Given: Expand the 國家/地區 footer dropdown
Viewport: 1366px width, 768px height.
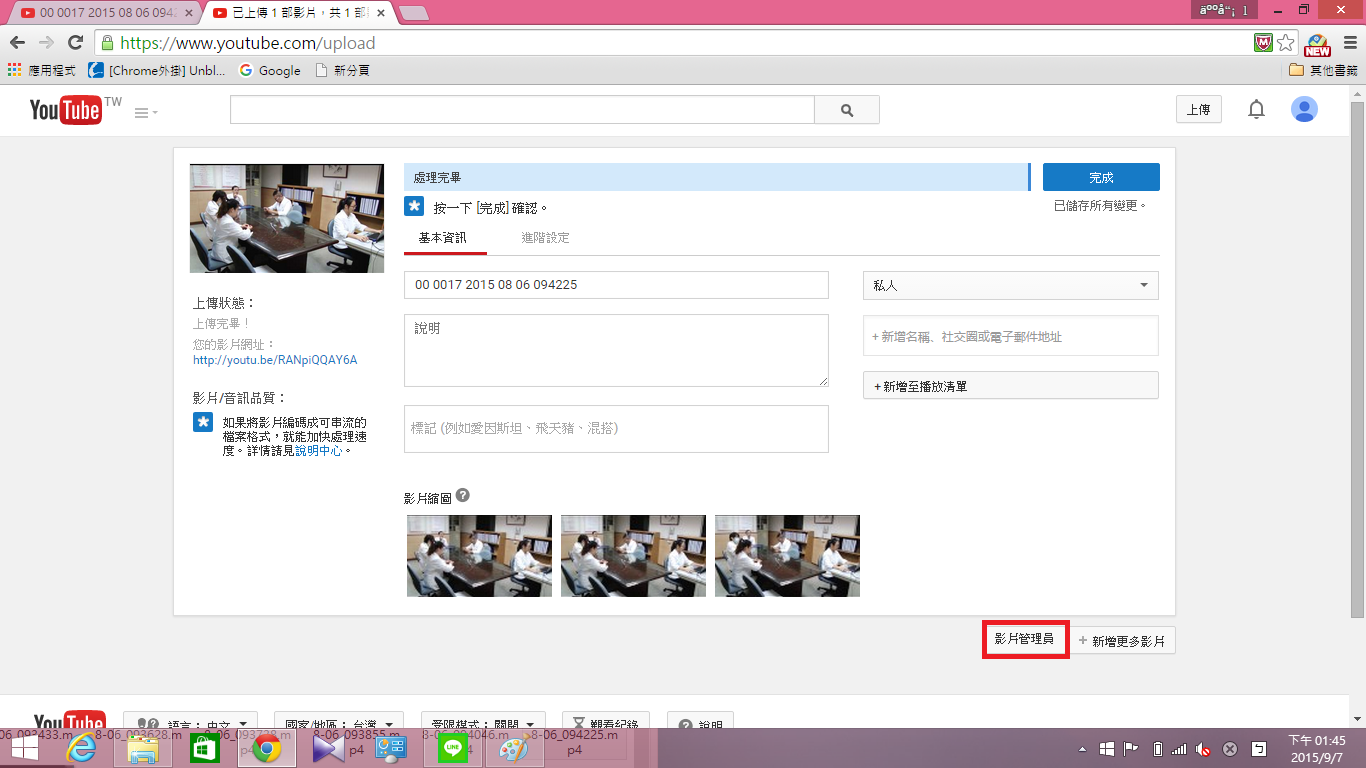Looking at the screenshot, I should coord(338,724).
